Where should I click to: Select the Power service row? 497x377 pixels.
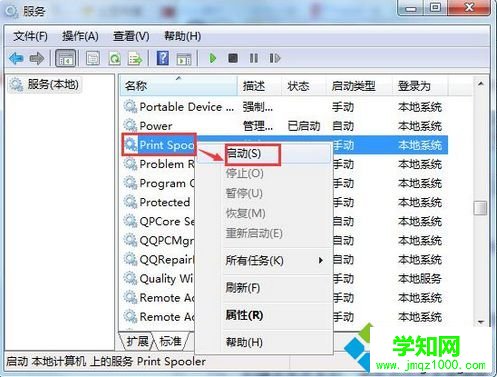[284, 126]
